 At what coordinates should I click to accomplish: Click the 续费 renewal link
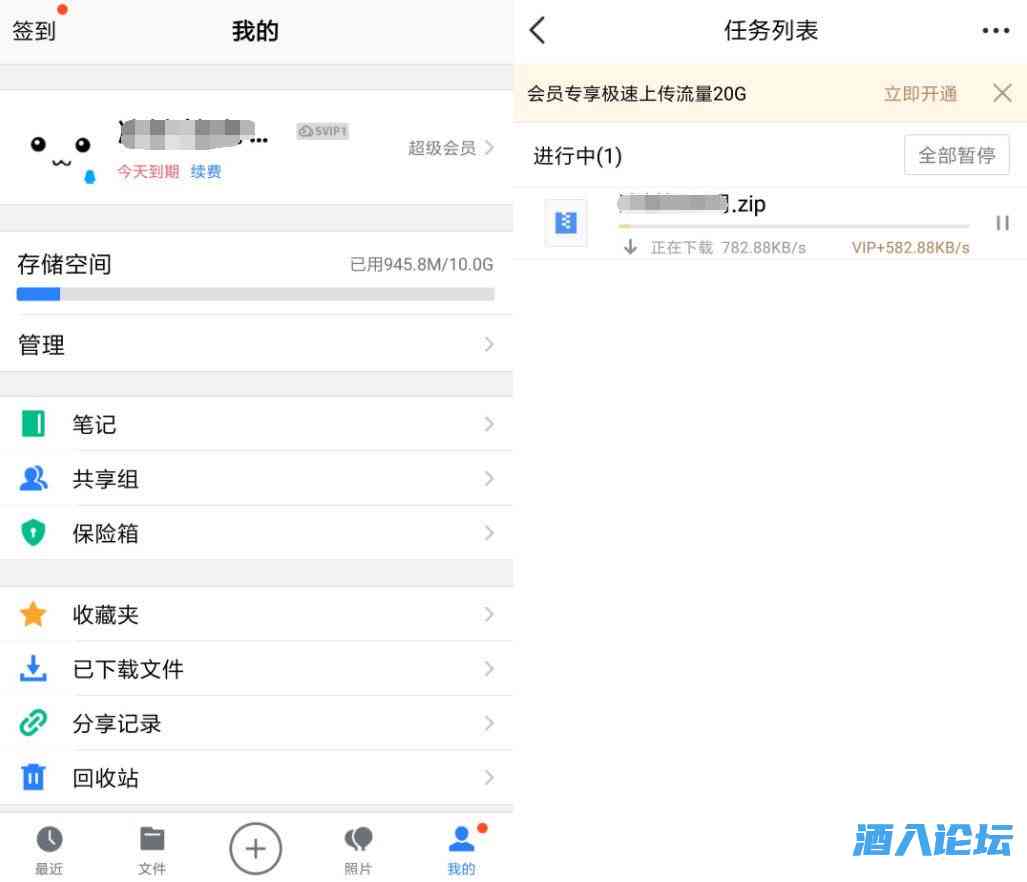[206, 172]
